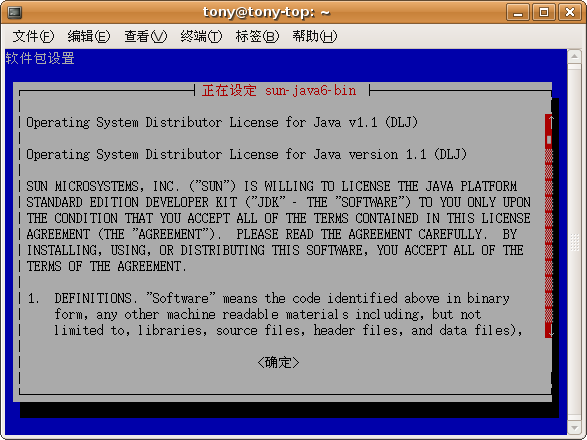Click the red up arrow in license dialog

coord(549,122)
